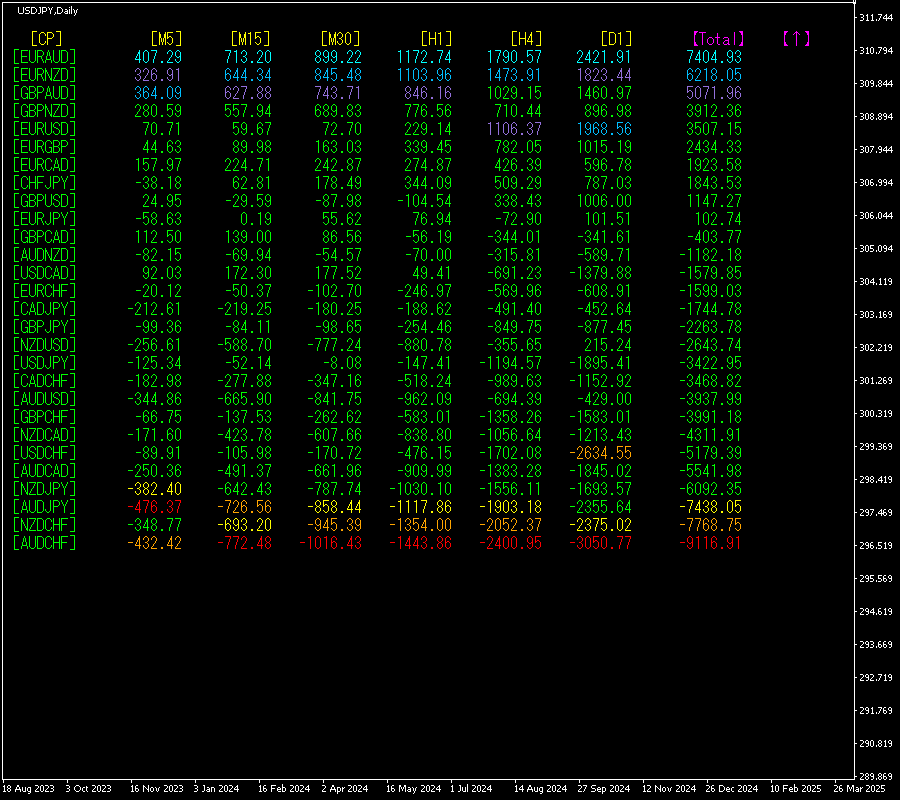Select the [GBPAUD] pair label
The height and width of the screenshot is (800, 900).
(44, 93)
